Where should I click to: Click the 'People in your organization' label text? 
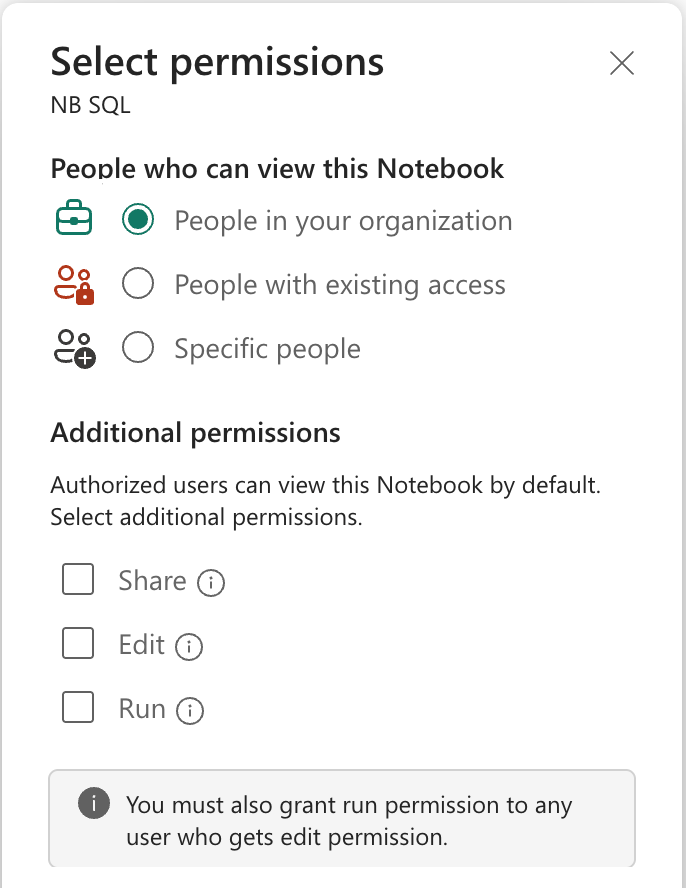click(343, 221)
